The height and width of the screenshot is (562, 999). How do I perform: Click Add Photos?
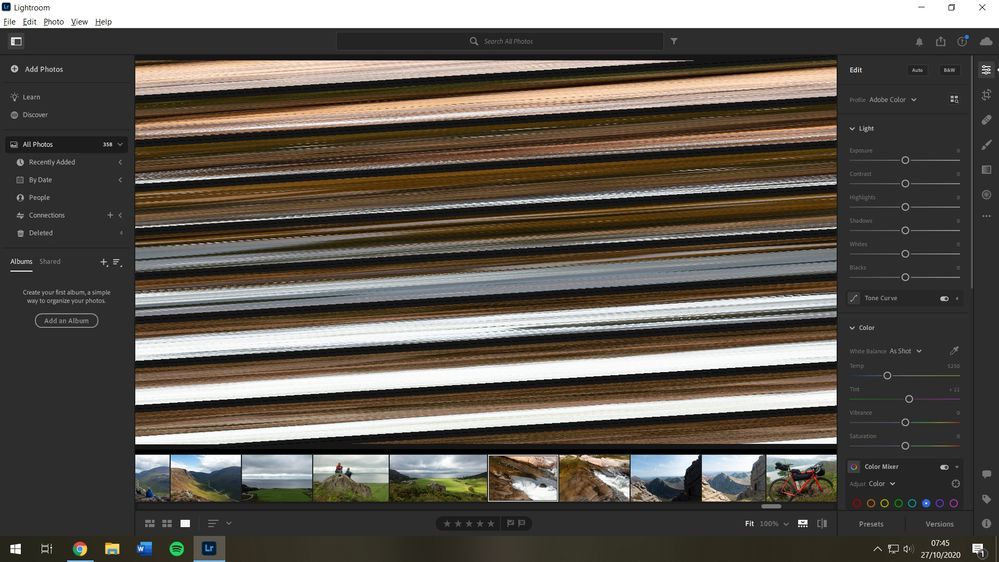tap(37, 69)
